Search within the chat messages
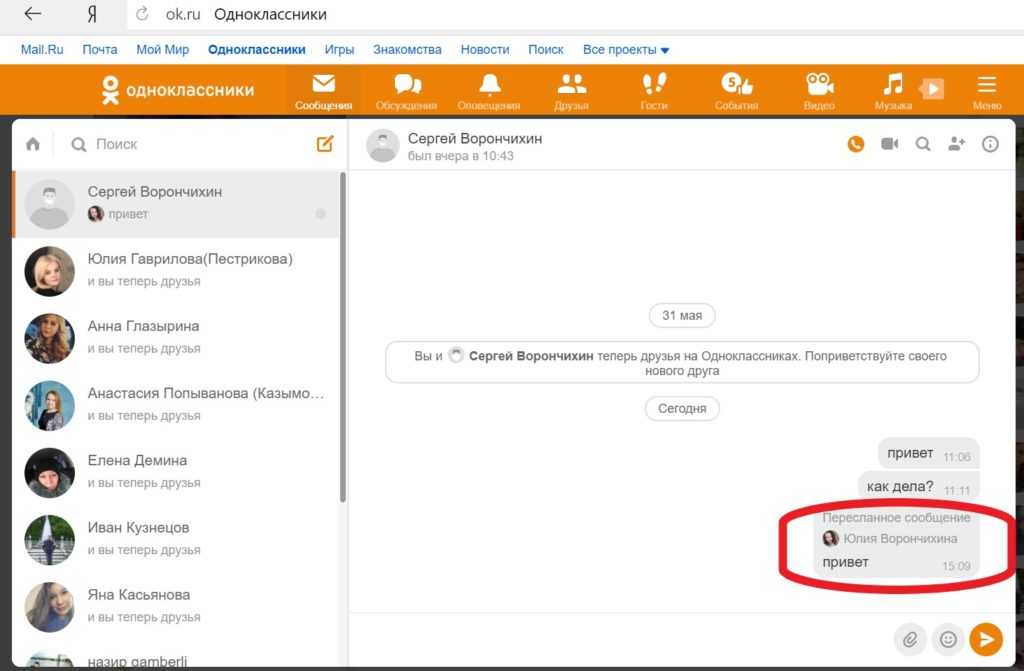This screenshot has height=671, width=1024. point(923,144)
